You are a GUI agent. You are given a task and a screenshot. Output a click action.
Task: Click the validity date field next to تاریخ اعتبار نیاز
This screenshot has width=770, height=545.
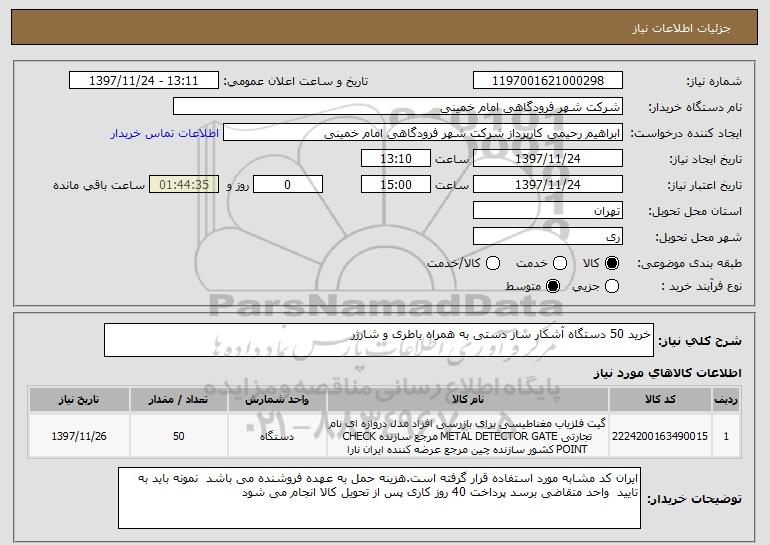(x=548, y=184)
